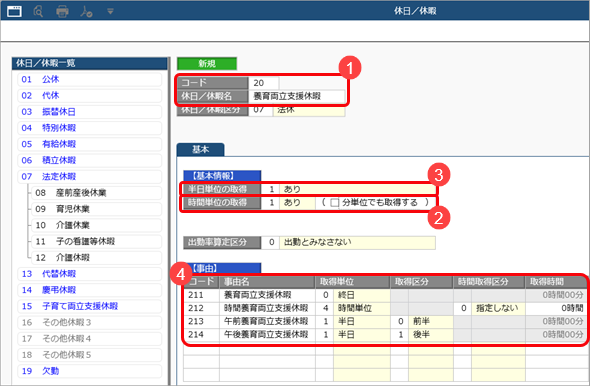Click 指定しない cell in row 212
This screenshot has height=386, width=590.
click(x=498, y=308)
